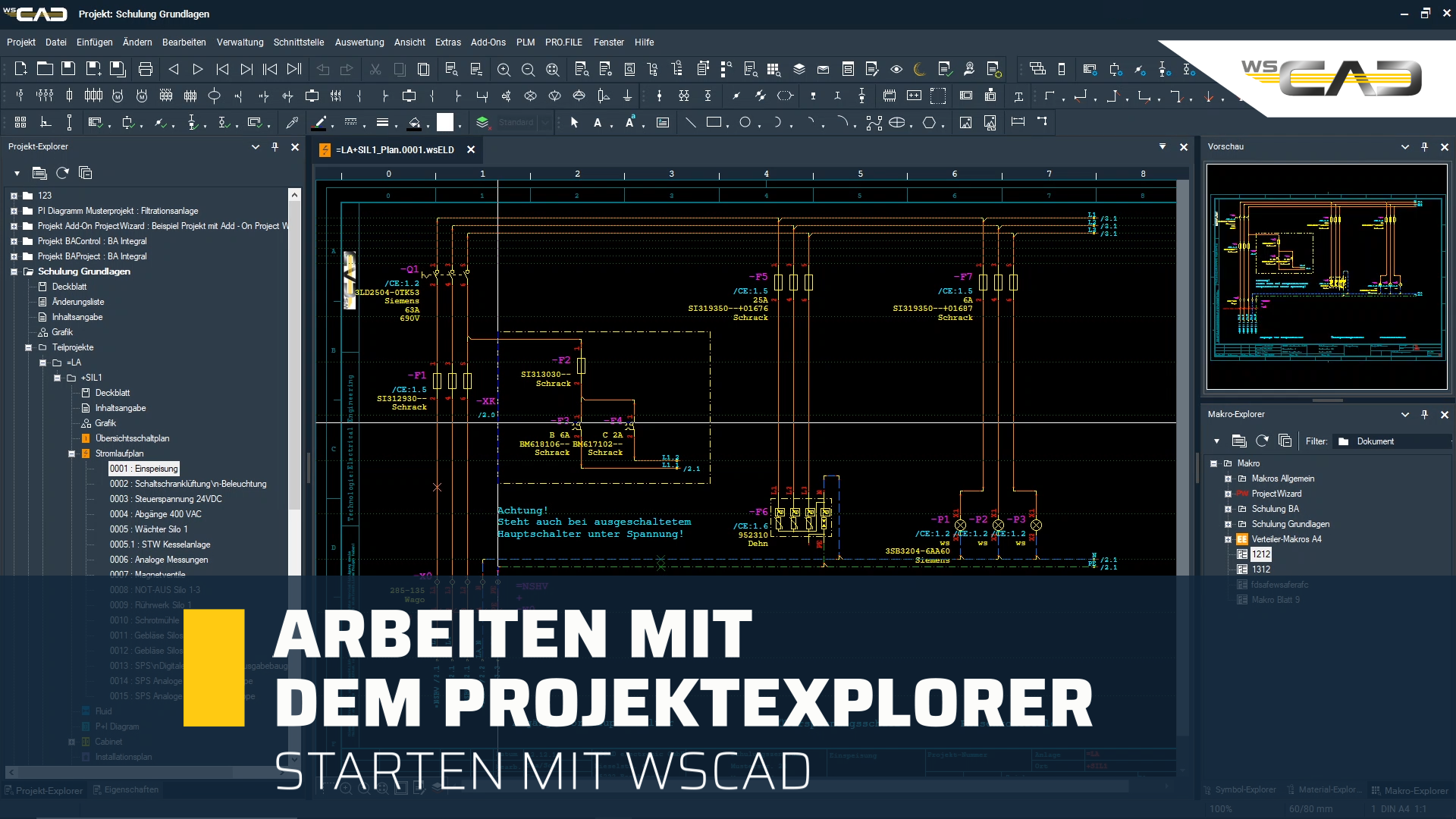The image size is (1456, 819).
Task: Select macro 1212 under Verteiler-Makros A4
Action: tap(1260, 554)
